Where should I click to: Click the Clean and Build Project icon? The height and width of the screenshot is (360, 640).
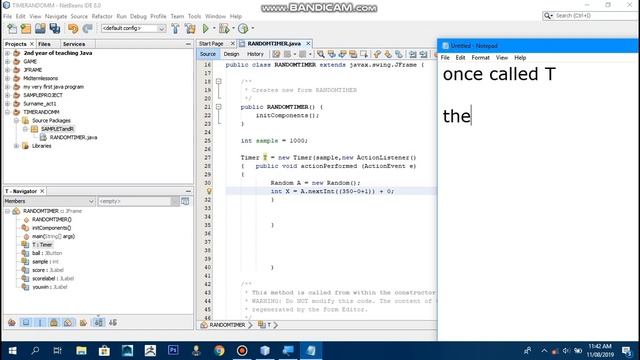(x=190, y=28)
